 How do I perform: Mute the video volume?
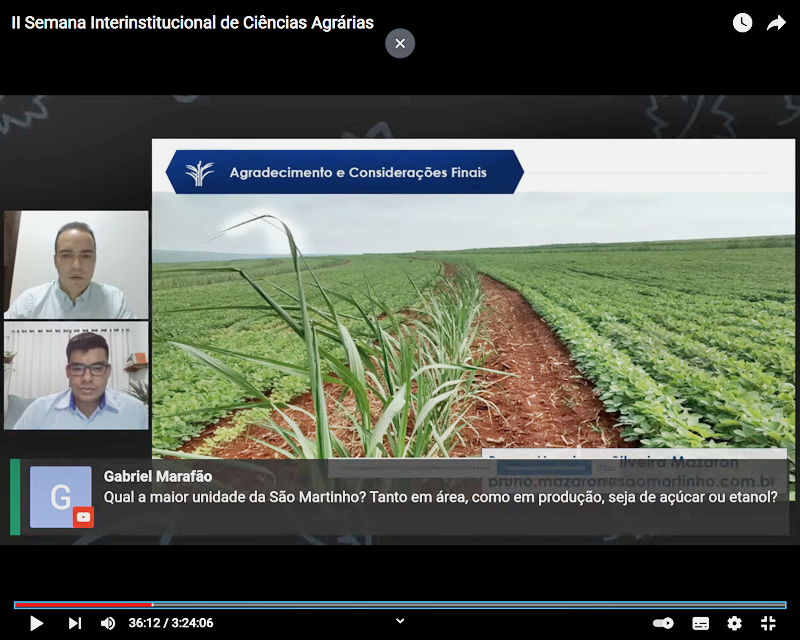point(108,623)
